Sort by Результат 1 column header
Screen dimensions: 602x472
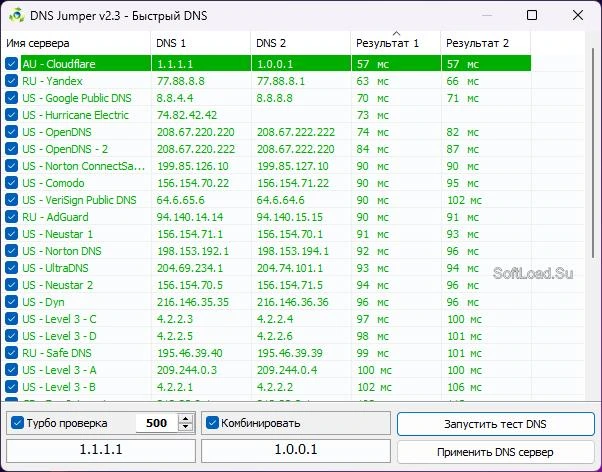[x=396, y=43]
